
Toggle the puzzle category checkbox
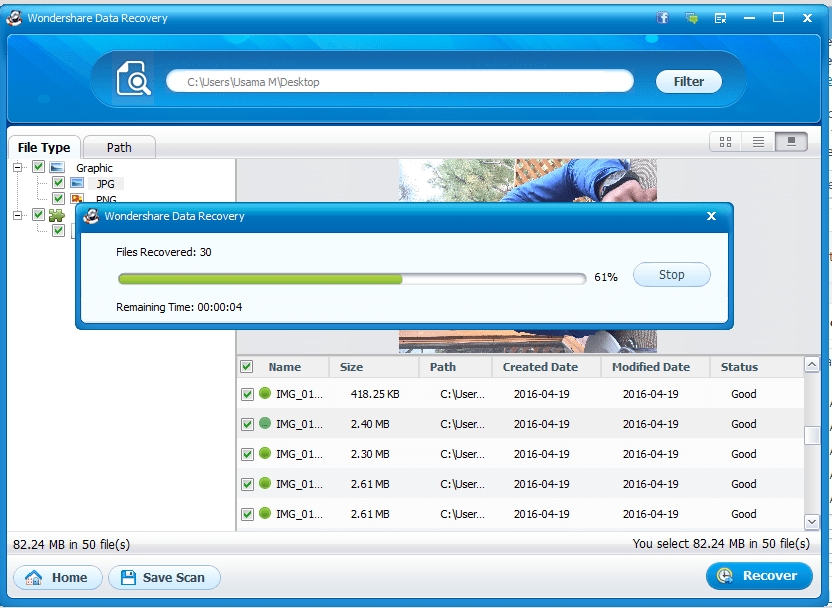coord(38,214)
